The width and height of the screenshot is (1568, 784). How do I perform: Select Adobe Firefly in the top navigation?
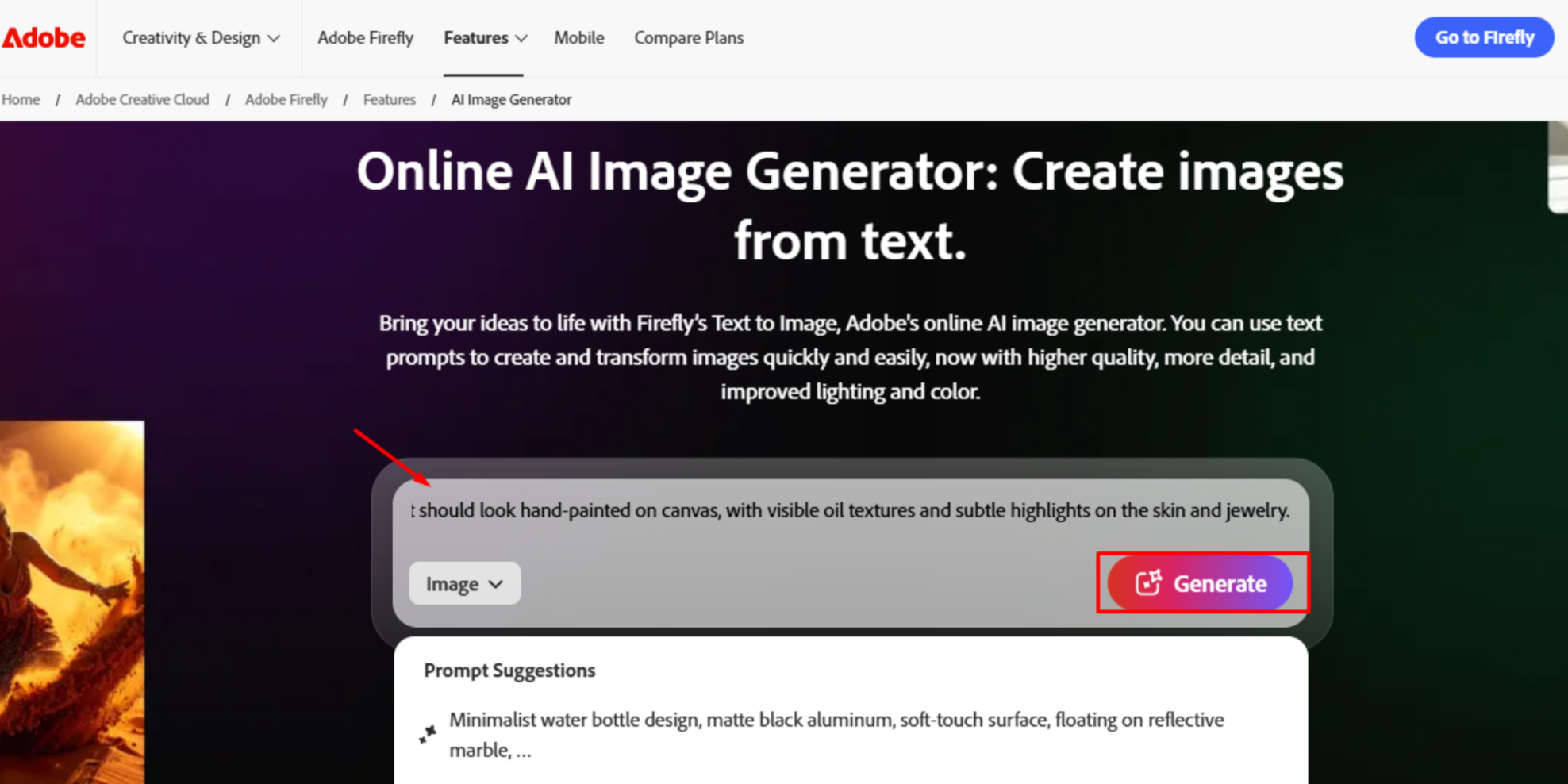[x=365, y=37]
